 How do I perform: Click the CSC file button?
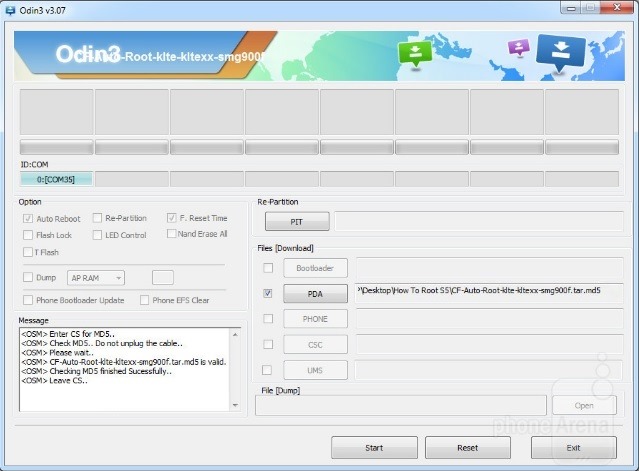(315, 345)
